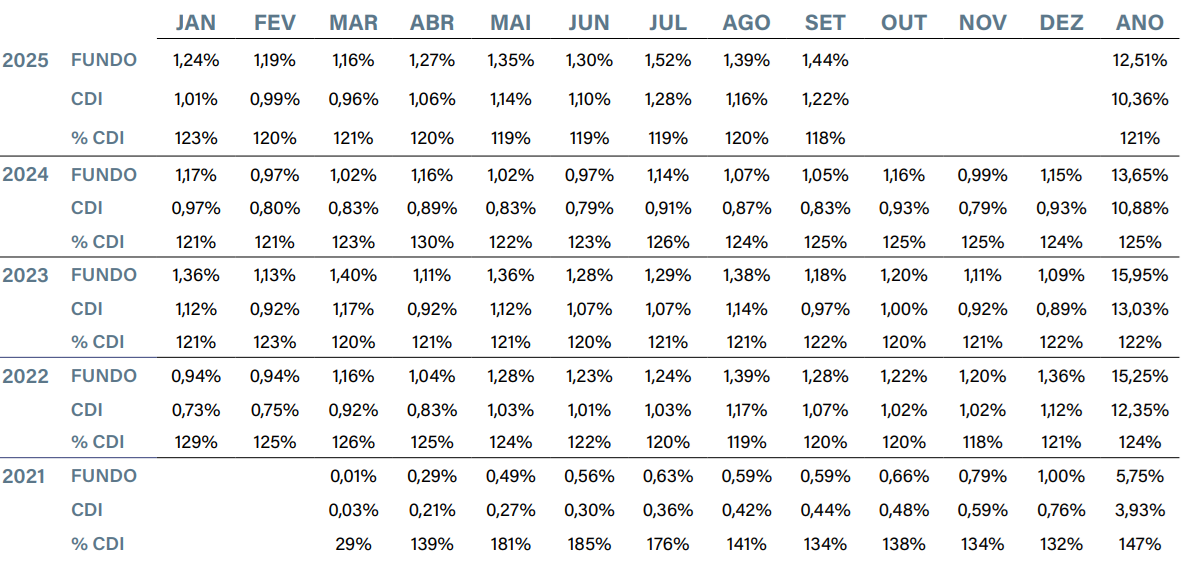
Task: Click the 2022 annual CDI value 12,35%
Action: click(x=1140, y=409)
